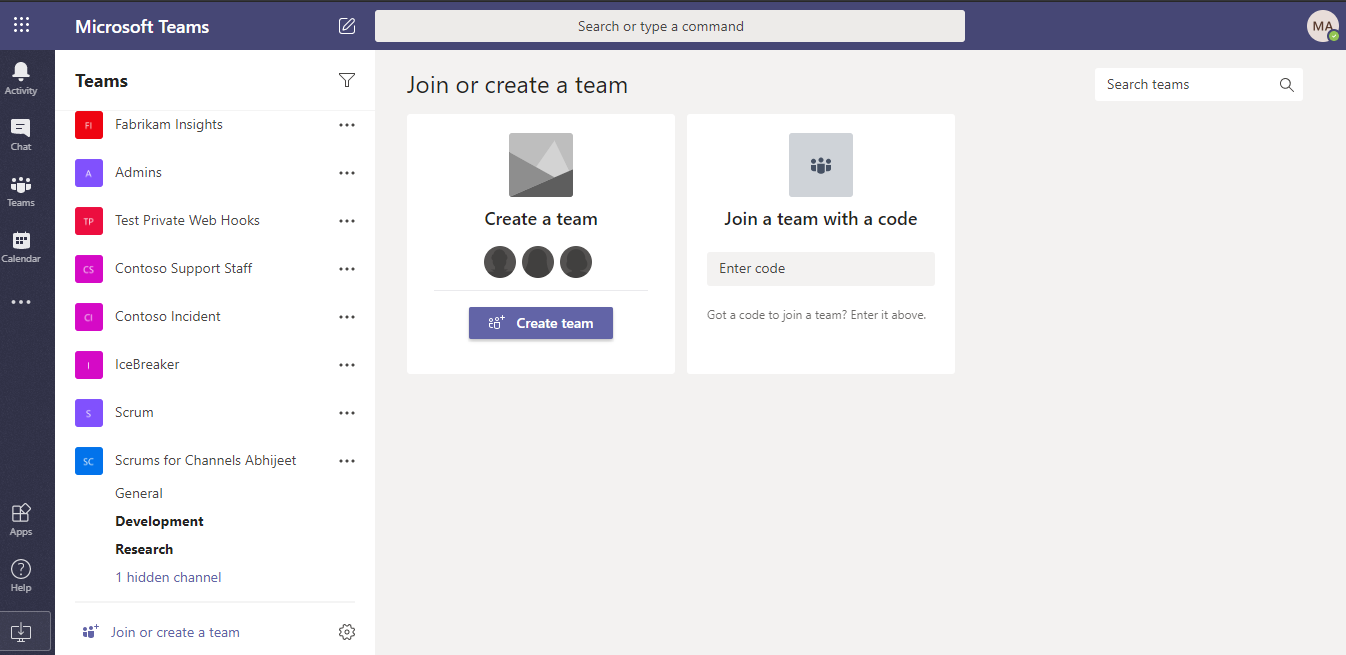Click the Search or type a command box
The height and width of the screenshot is (655, 1346).
tap(670, 26)
